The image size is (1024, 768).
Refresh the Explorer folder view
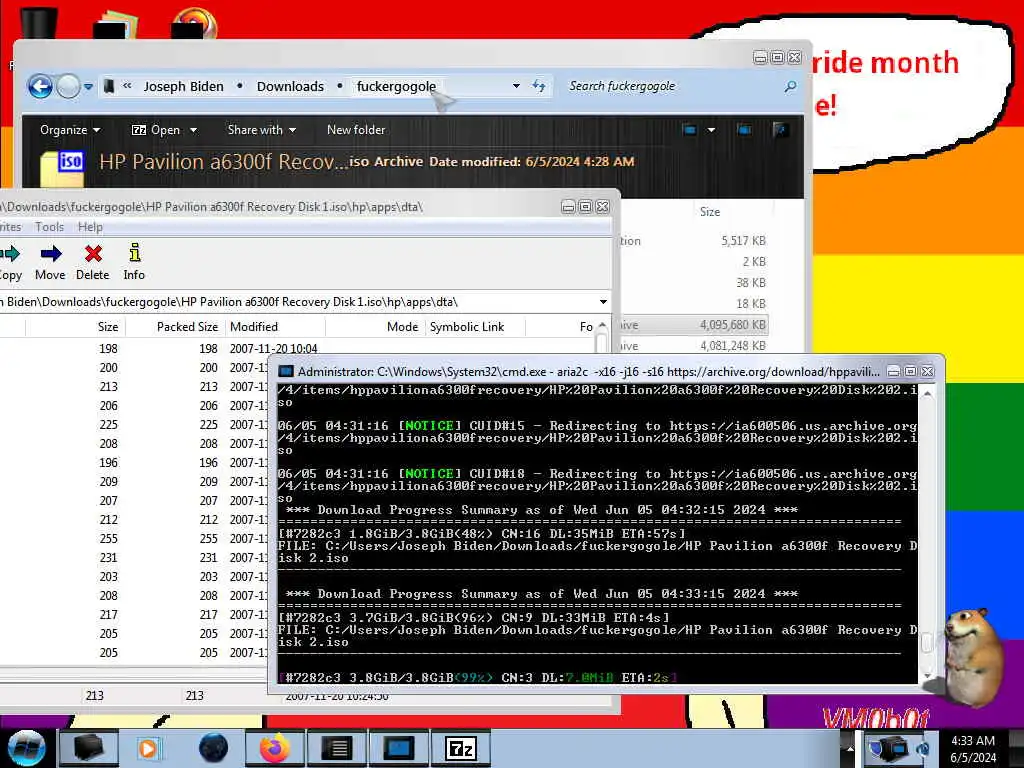[x=539, y=86]
